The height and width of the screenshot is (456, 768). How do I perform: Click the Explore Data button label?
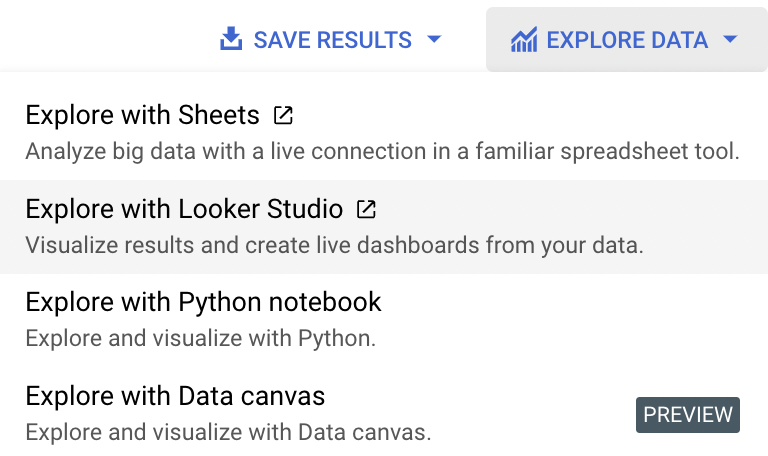pos(627,40)
